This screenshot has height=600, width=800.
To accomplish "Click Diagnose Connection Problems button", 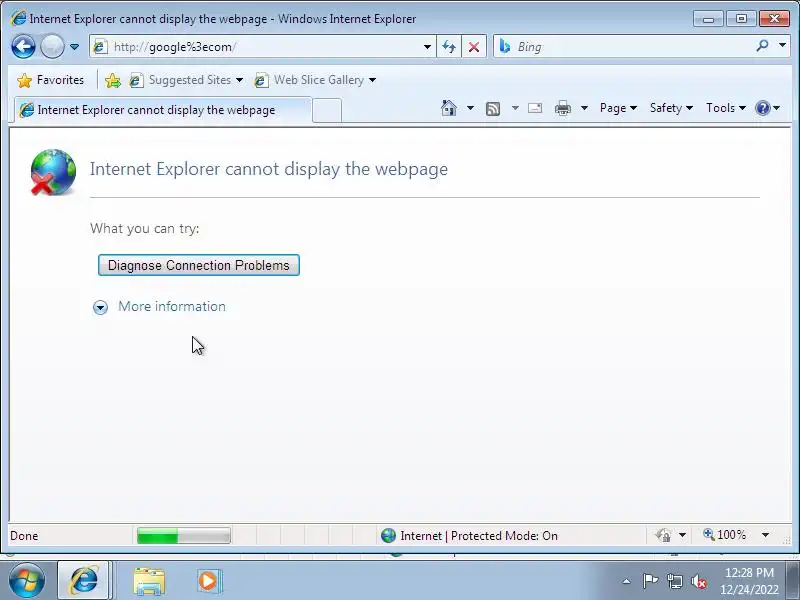I will click(198, 265).
